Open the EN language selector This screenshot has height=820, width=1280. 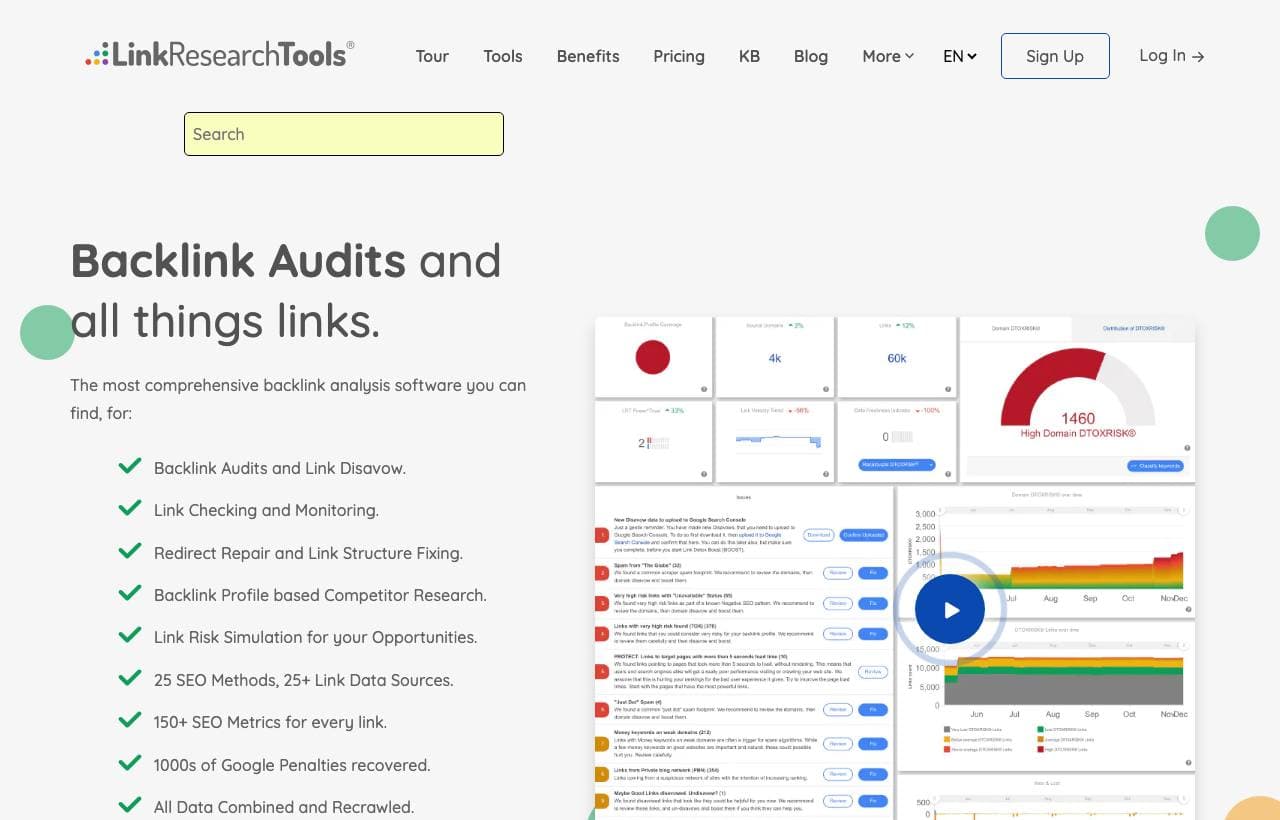pyautogui.click(x=960, y=56)
